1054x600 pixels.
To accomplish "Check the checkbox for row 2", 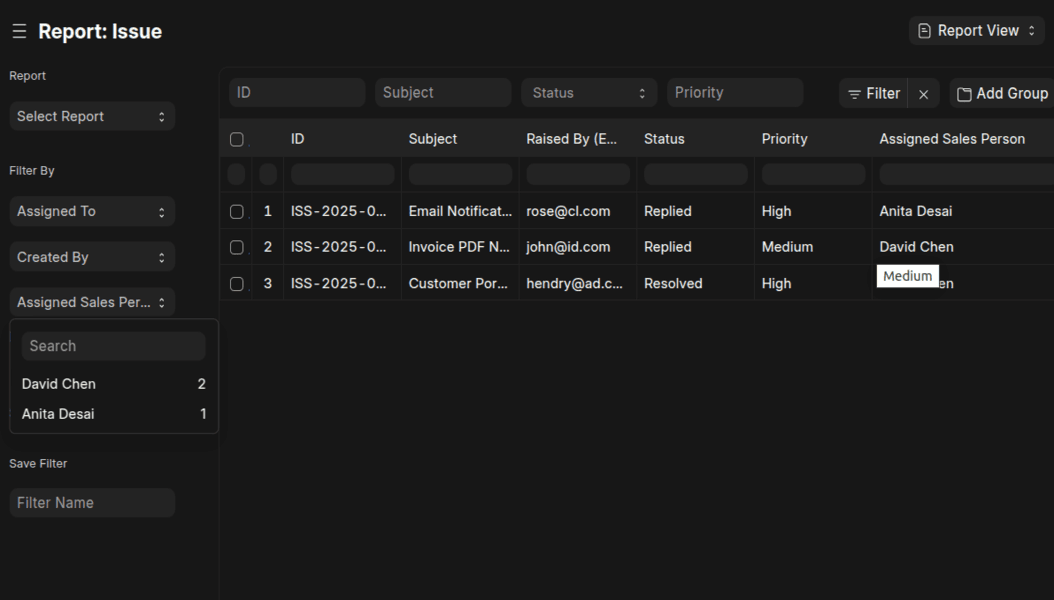I will (237, 247).
